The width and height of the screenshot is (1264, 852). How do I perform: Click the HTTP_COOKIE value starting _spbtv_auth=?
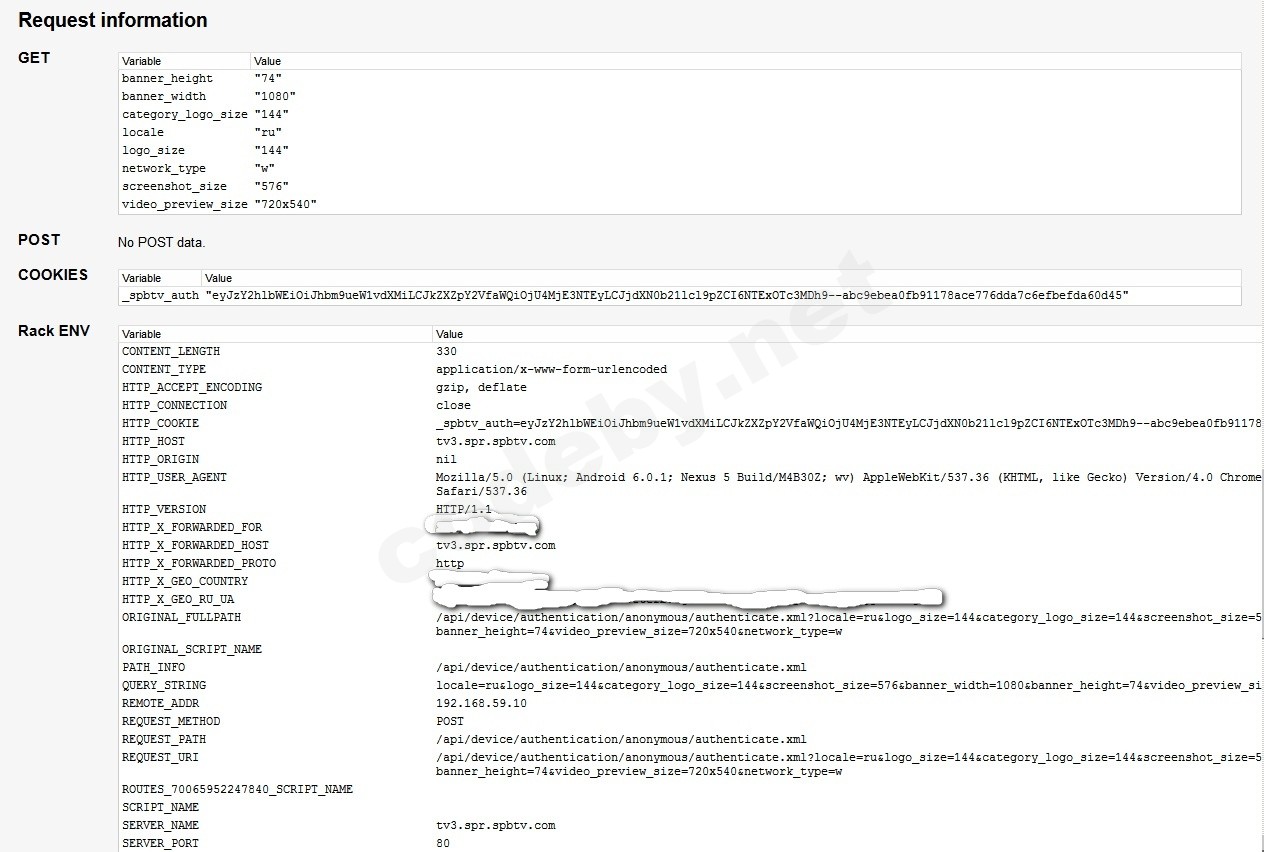point(849,424)
